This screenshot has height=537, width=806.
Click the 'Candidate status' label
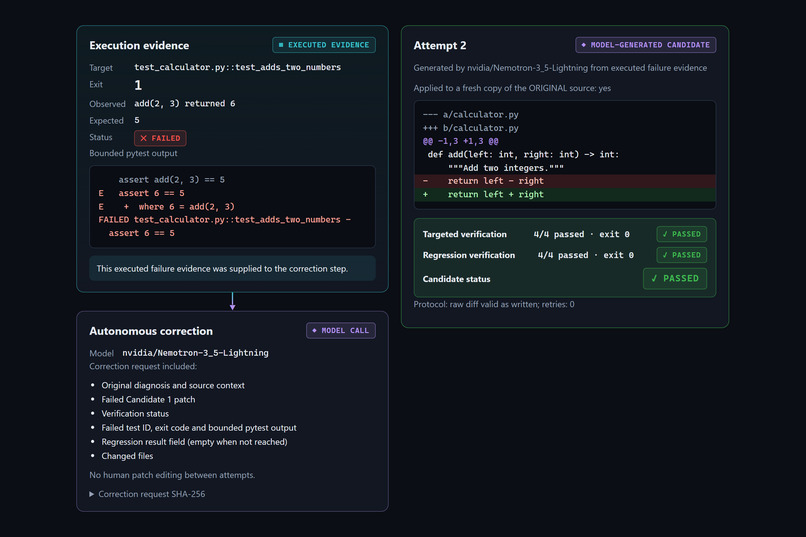pyautogui.click(x=456, y=279)
